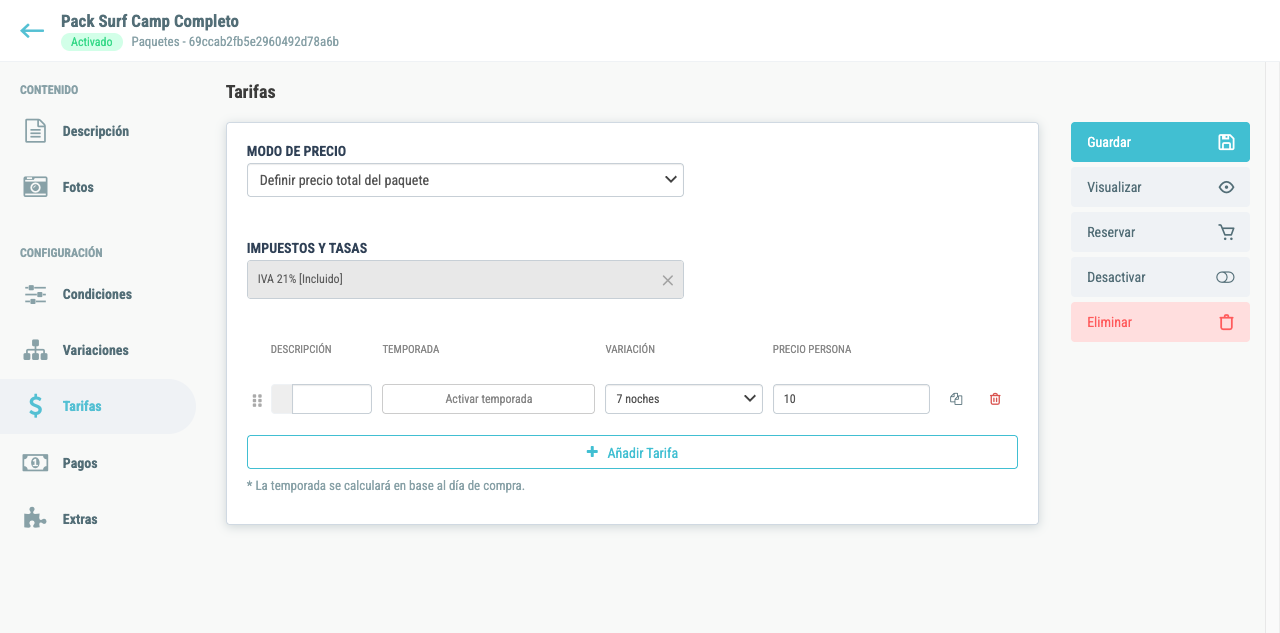1280x633 pixels.
Task: Click the CONTENIDO sidebar heading
Action: (x=49, y=90)
